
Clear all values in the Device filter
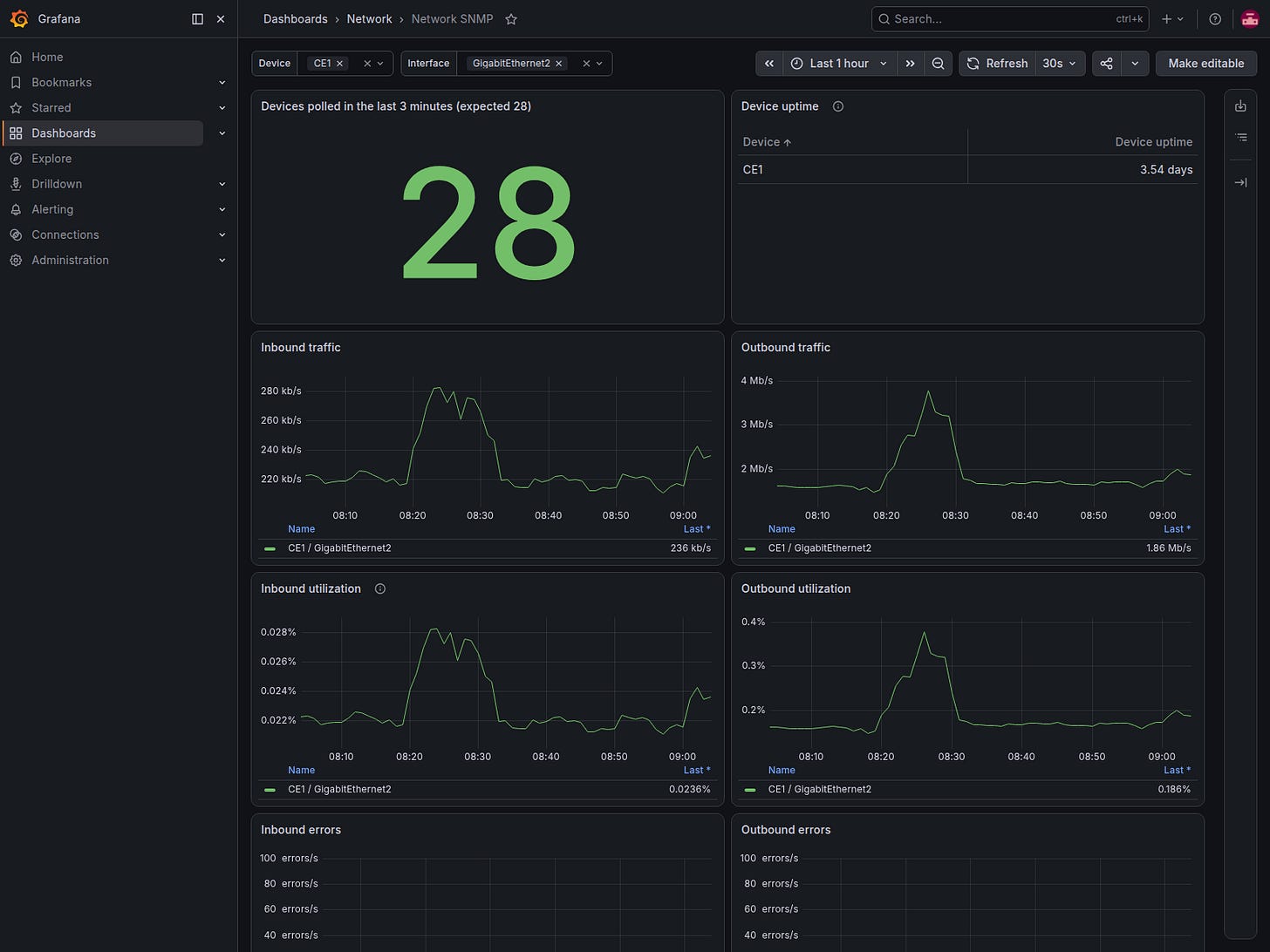pyautogui.click(x=367, y=64)
